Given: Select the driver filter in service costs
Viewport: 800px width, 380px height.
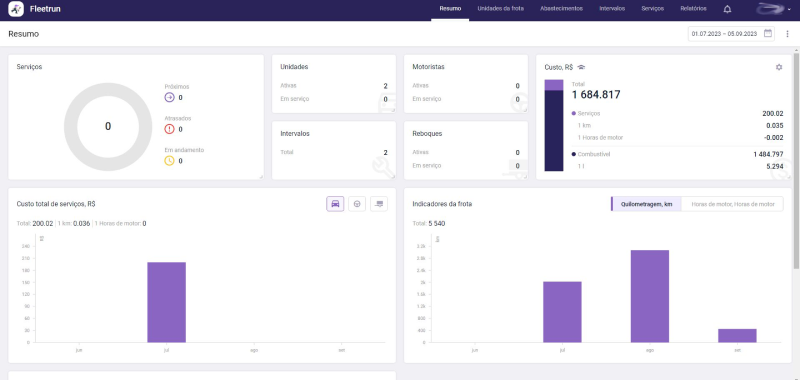Looking at the screenshot, I should tap(357, 204).
